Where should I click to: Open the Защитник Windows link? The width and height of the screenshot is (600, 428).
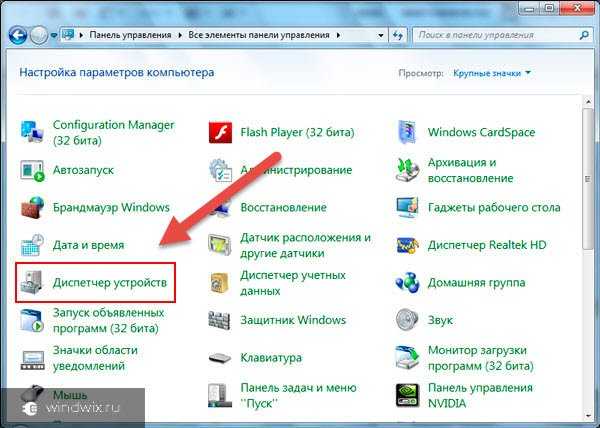(x=293, y=320)
